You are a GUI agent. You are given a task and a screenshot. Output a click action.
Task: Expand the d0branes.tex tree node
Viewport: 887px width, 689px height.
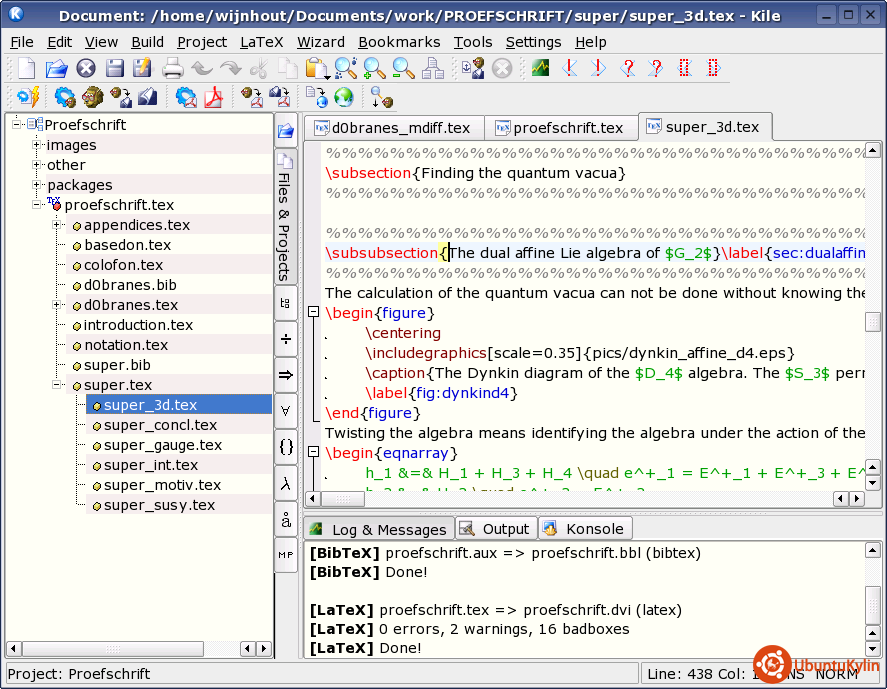pyautogui.click(x=57, y=305)
